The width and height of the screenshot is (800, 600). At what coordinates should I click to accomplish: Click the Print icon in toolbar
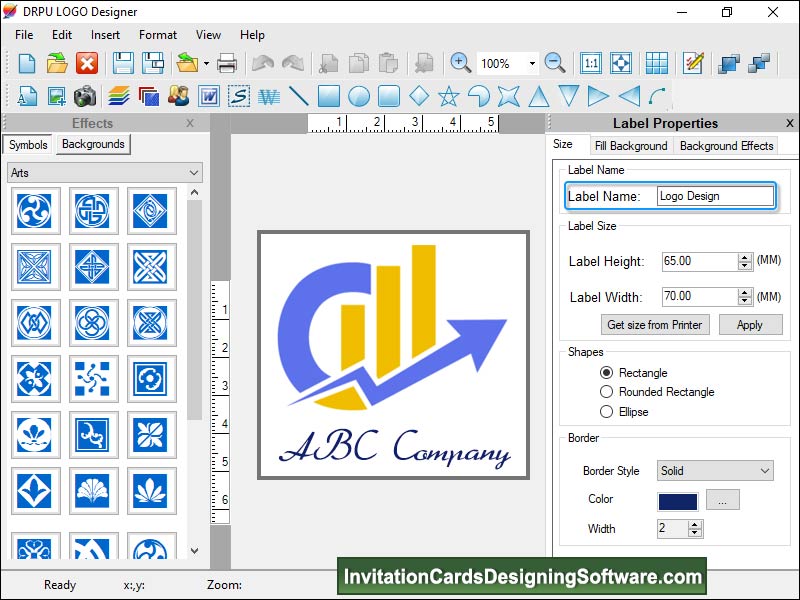(227, 63)
